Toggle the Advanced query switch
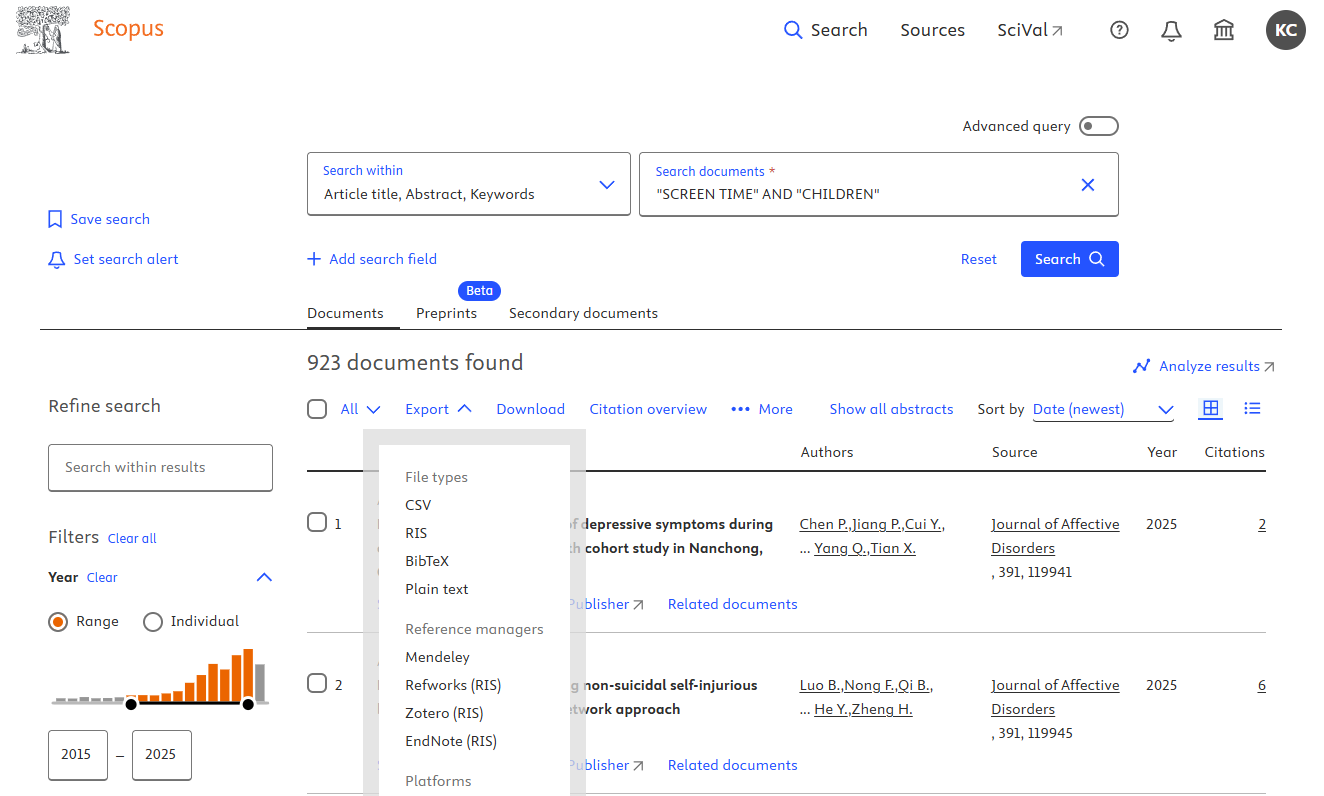Image resolution: width=1324 pixels, height=796 pixels. click(1099, 126)
